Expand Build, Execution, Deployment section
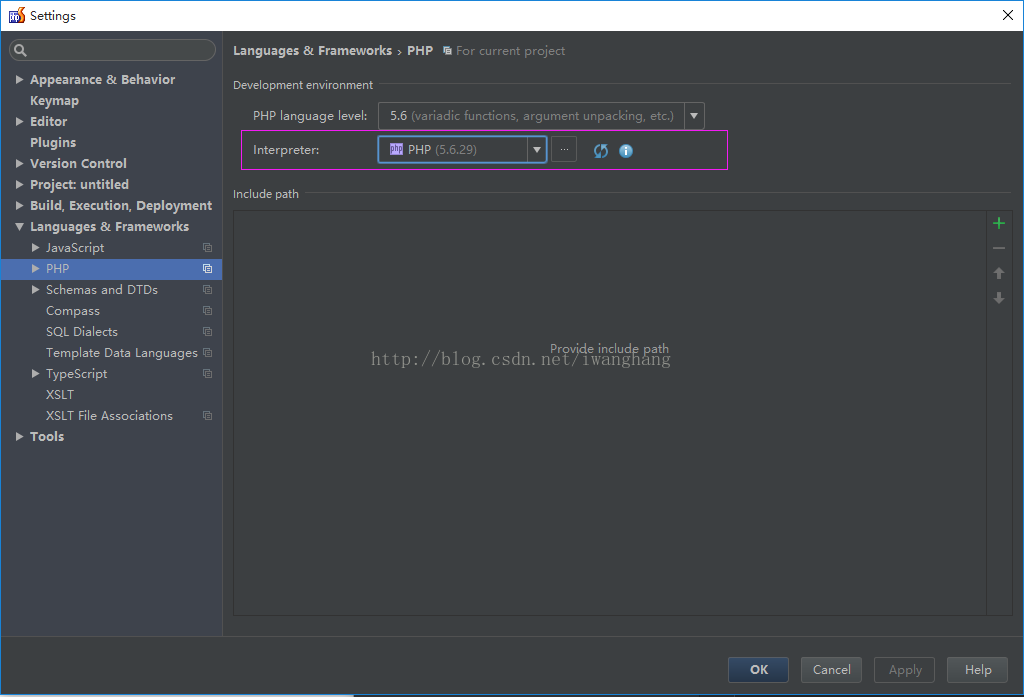The height and width of the screenshot is (697, 1024). click(20, 205)
